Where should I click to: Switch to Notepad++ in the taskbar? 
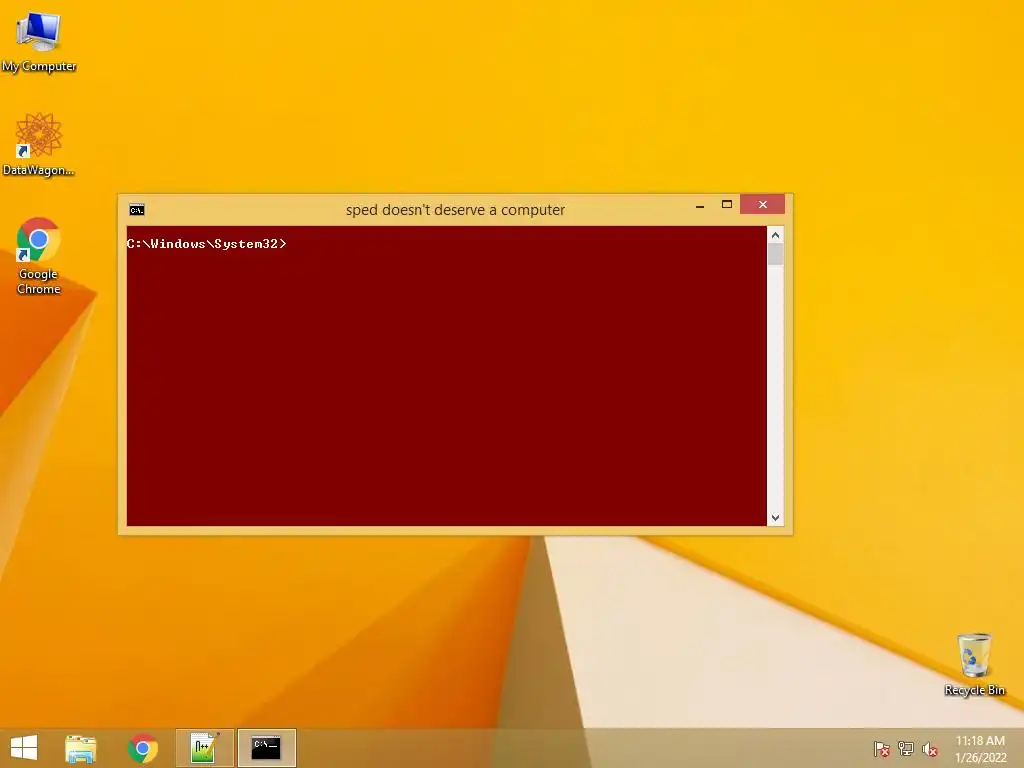click(x=204, y=748)
